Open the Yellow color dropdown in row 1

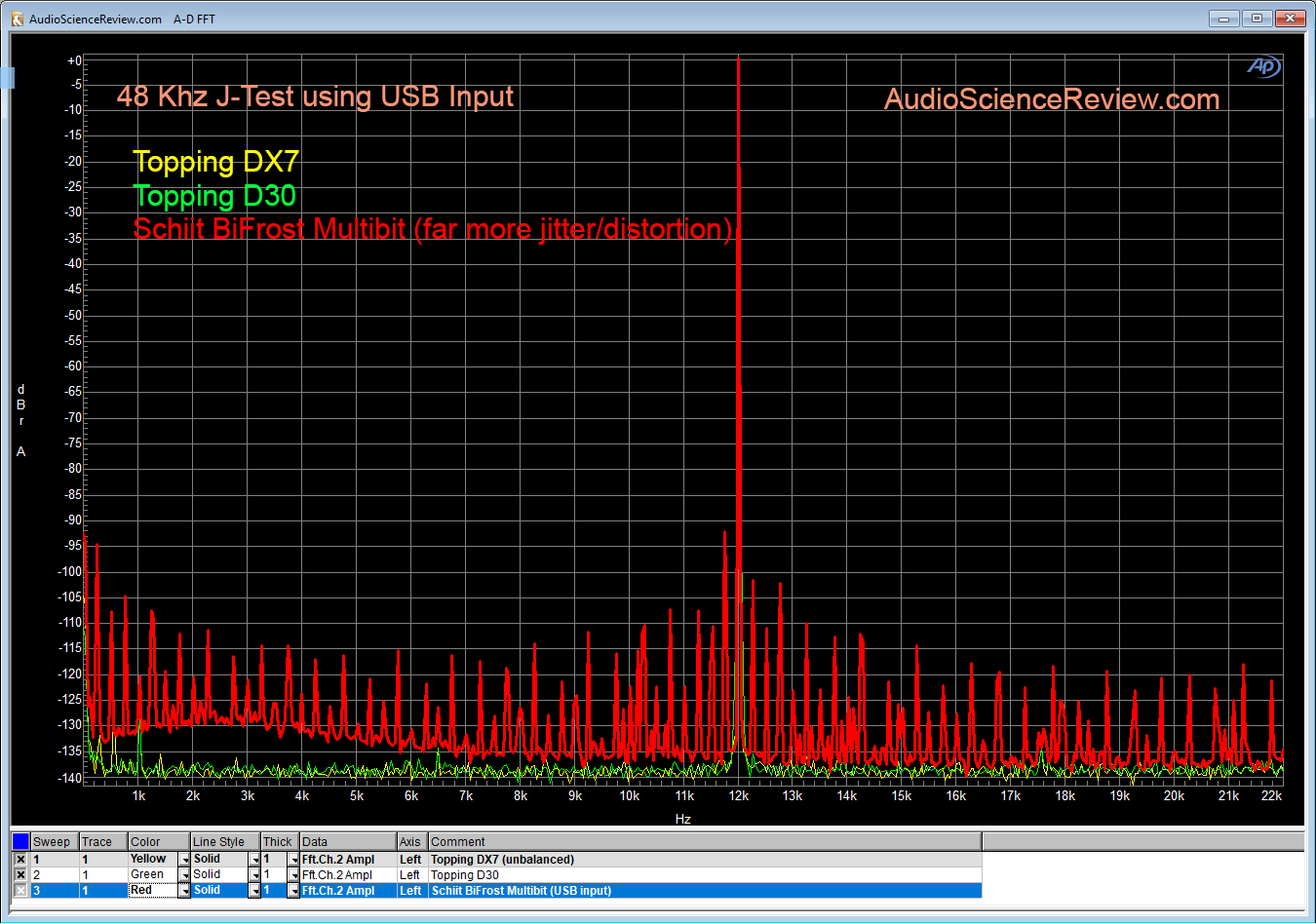pos(184,860)
